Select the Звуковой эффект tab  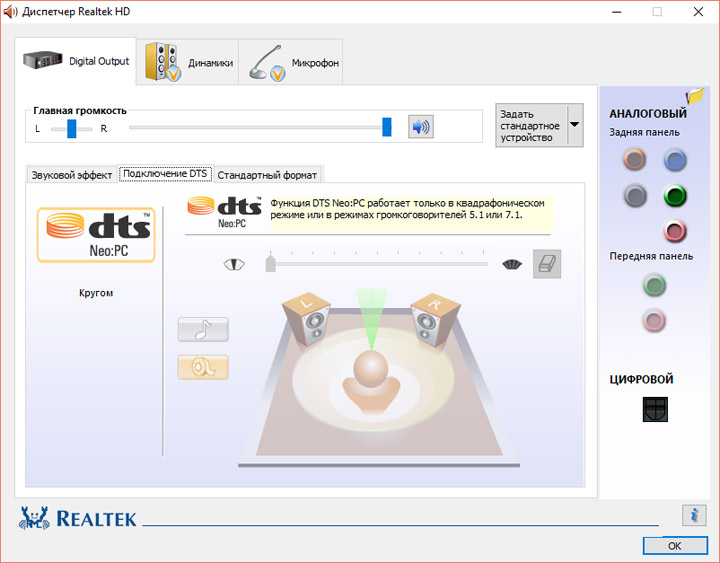click(x=72, y=175)
